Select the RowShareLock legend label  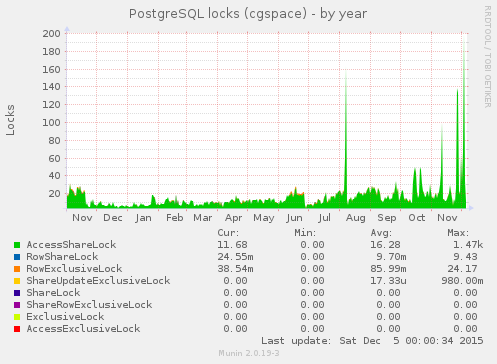(62, 257)
